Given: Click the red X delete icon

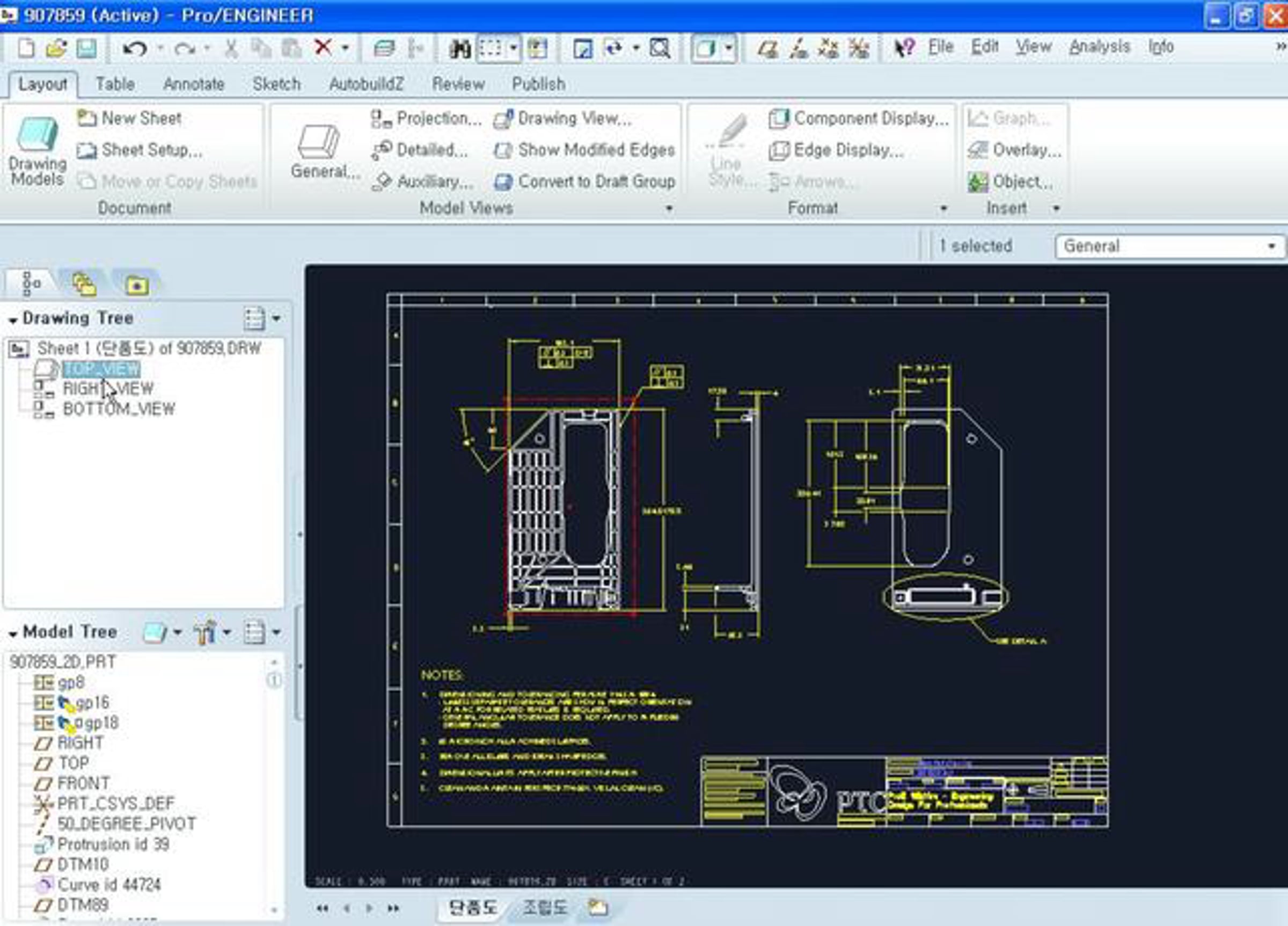Looking at the screenshot, I should pos(323,48).
